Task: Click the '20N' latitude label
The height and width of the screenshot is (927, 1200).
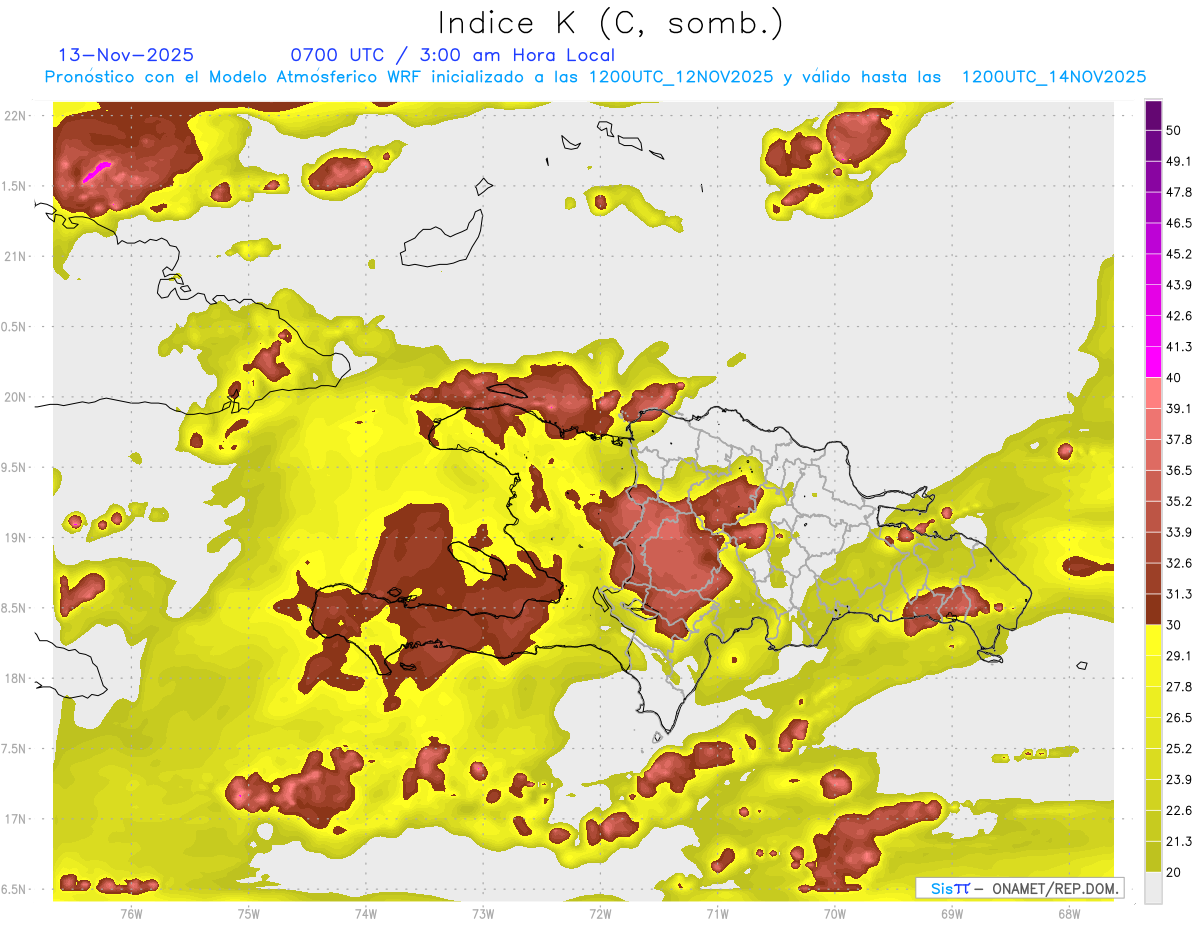Action: tap(15, 397)
